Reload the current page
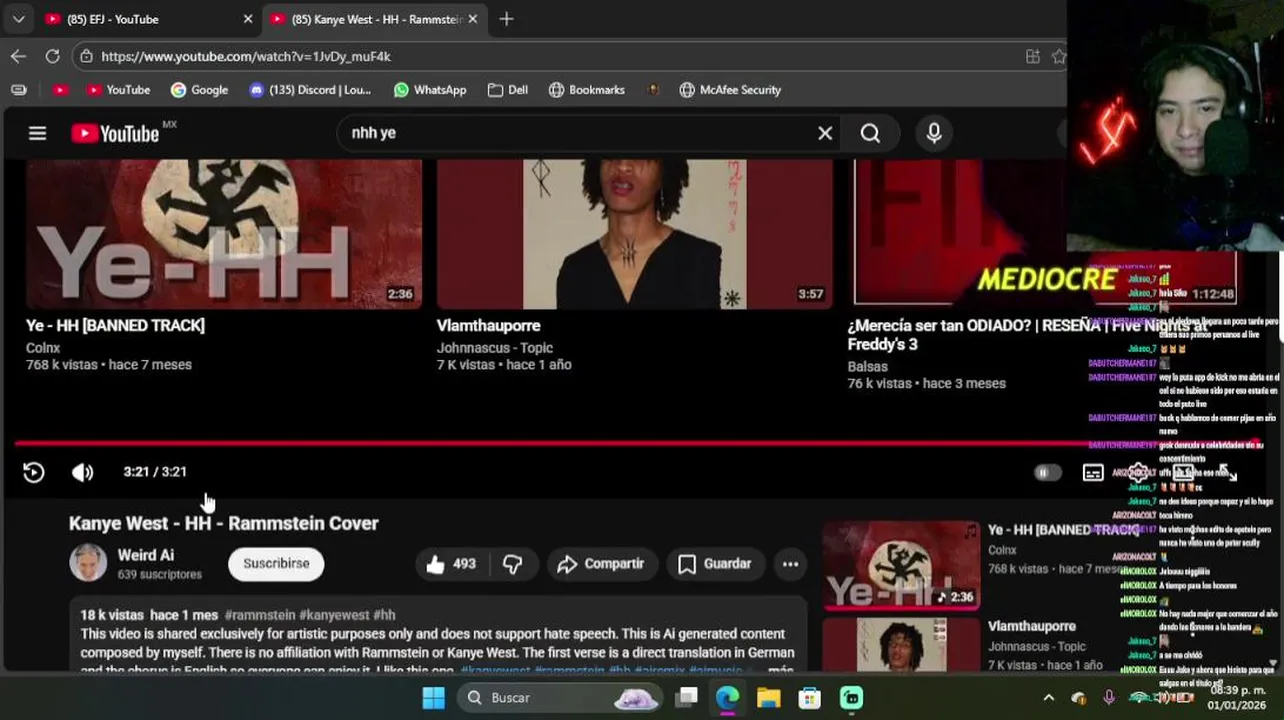 pos(52,56)
